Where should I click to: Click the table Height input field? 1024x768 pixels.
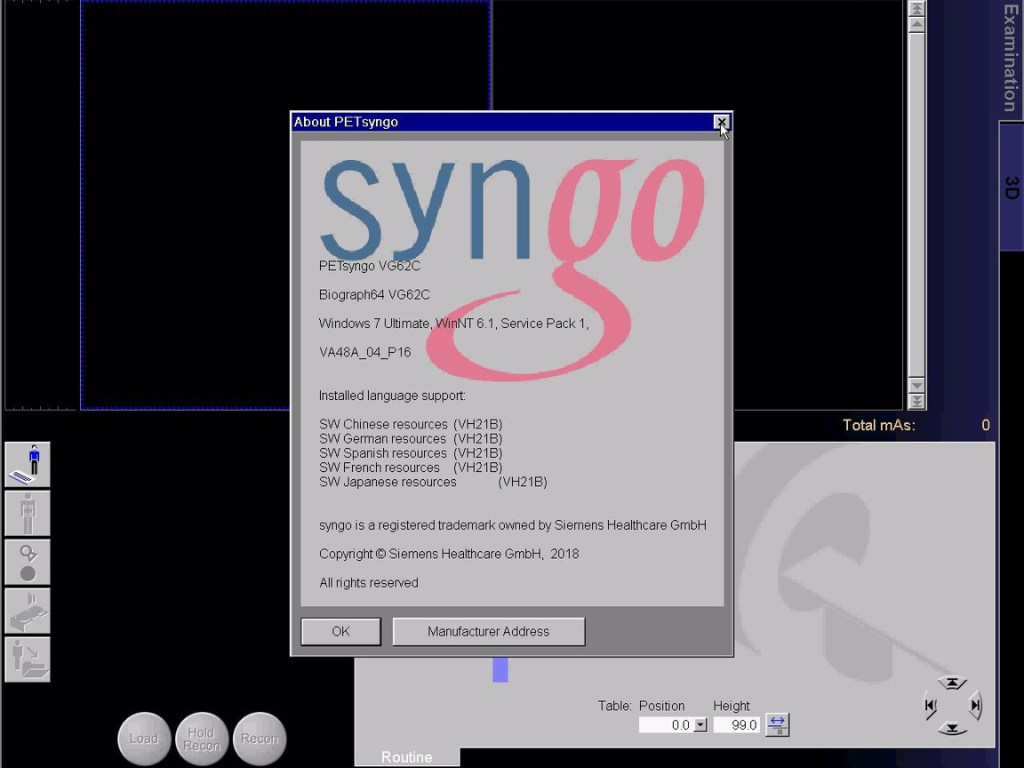737,725
